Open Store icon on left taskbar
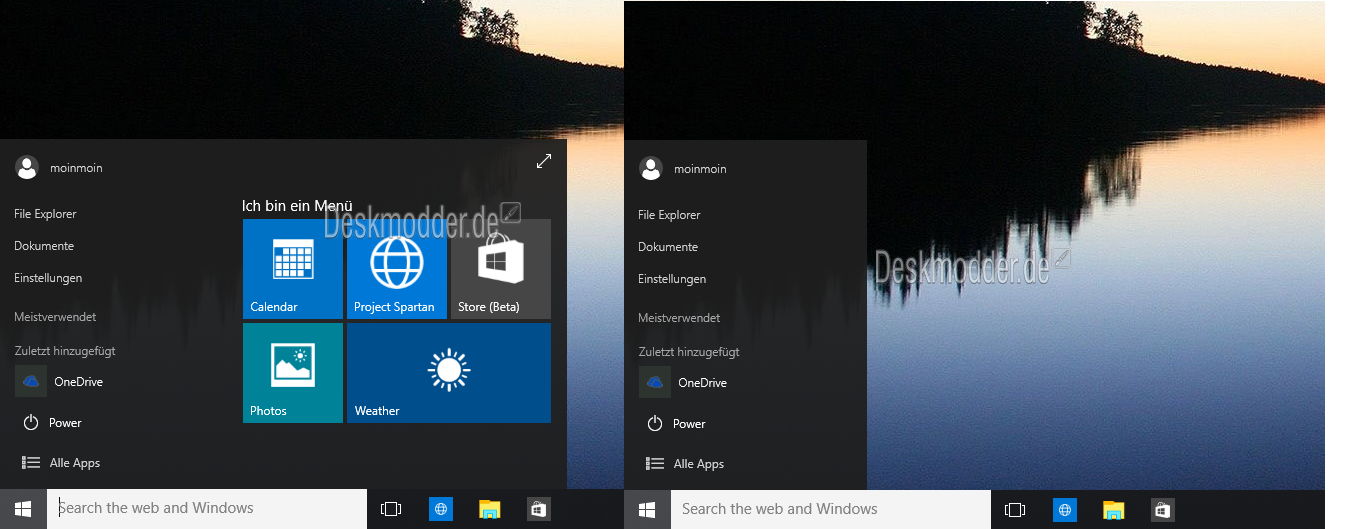The height and width of the screenshot is (529, 1351). click(538, 509)
